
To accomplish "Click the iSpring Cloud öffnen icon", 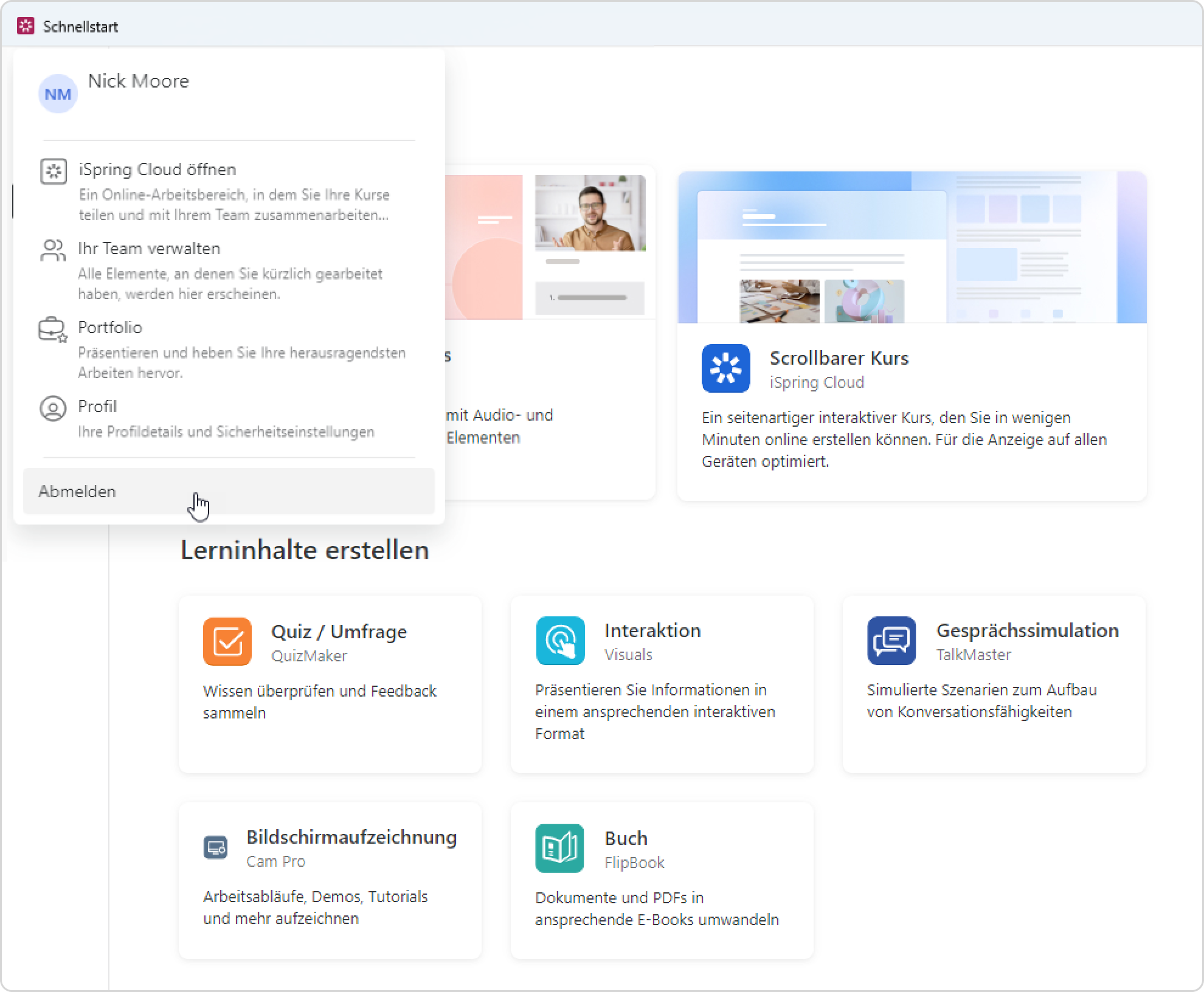I will click(54, 171).
